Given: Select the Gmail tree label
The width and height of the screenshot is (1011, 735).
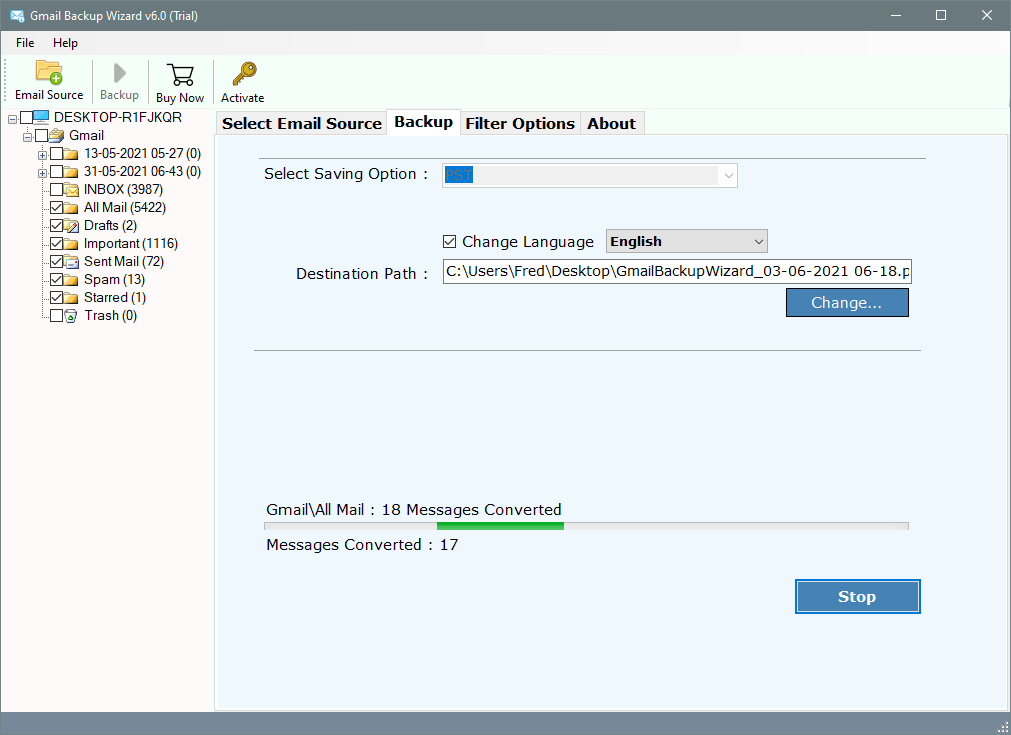Looking at the screenshot, I should [86, 135].
